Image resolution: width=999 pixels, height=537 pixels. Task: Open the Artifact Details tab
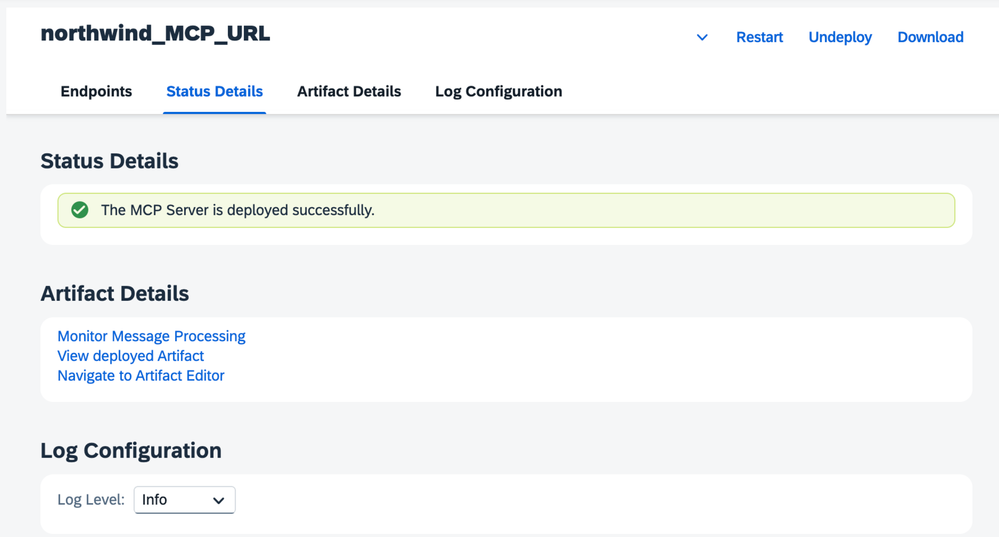coord(349,92)
